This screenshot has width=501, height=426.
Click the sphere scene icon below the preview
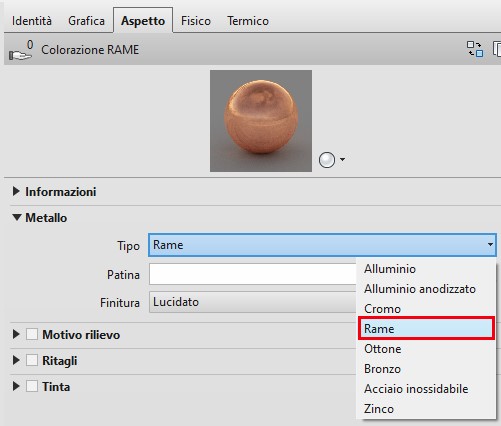click(327, 160)
